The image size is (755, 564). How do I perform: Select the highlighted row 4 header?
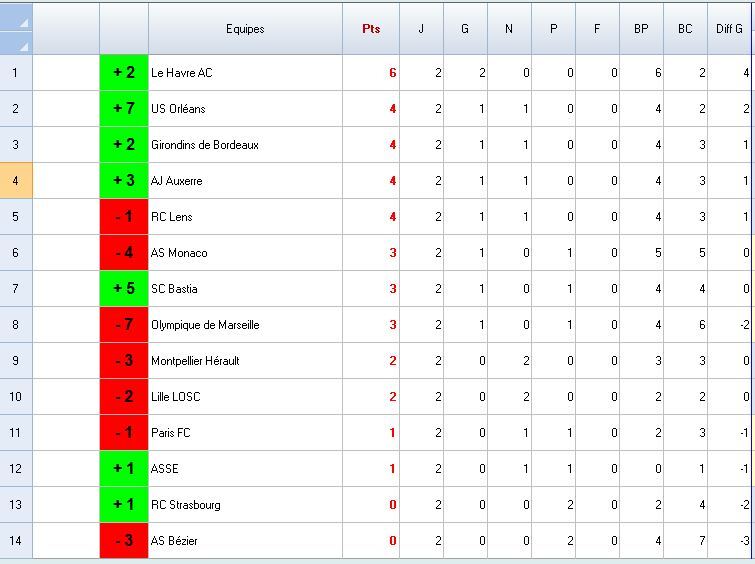point(16,181)
